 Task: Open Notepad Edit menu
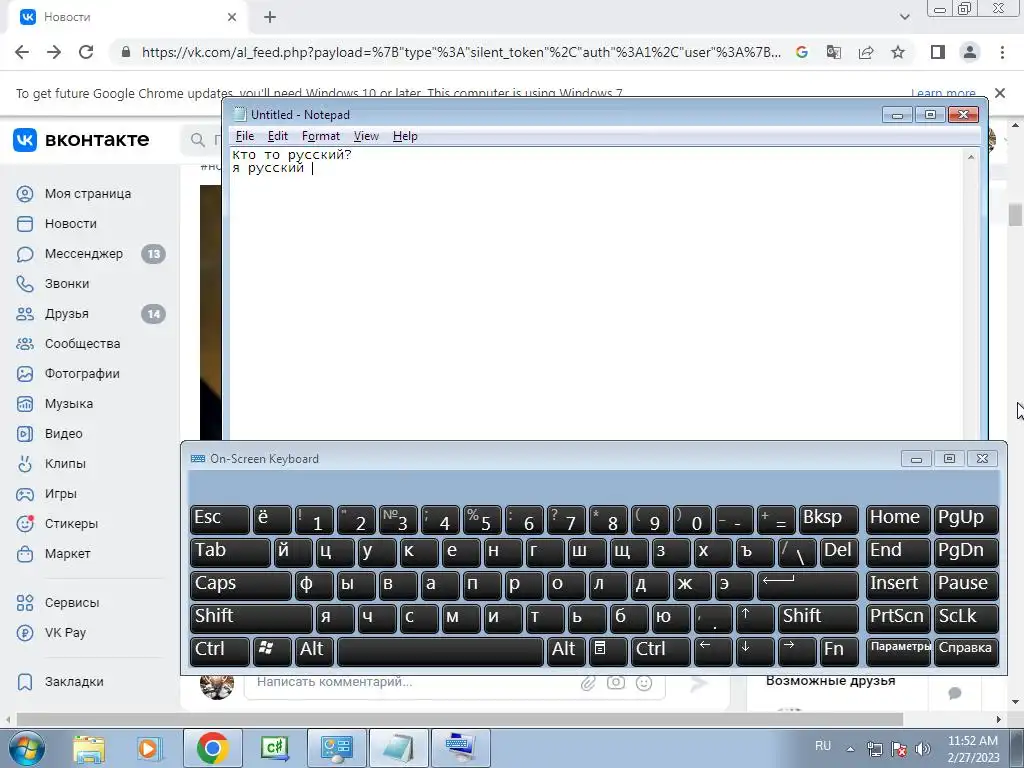[278, 136]
